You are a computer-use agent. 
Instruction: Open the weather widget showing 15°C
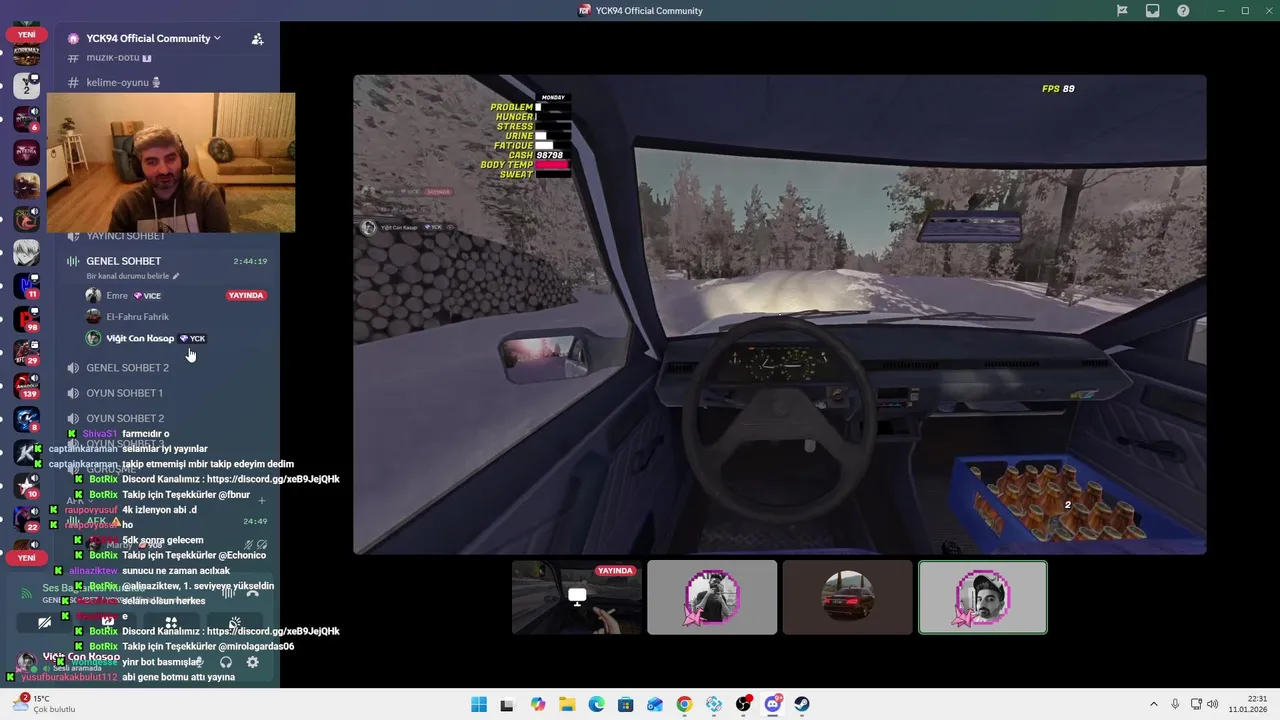[45, 704]
